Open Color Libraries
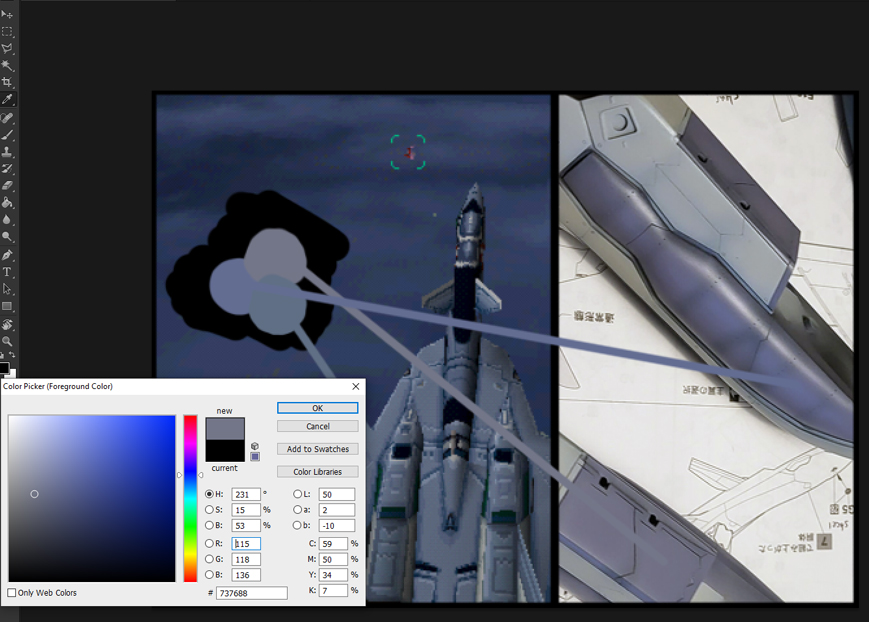 [318, 472]
